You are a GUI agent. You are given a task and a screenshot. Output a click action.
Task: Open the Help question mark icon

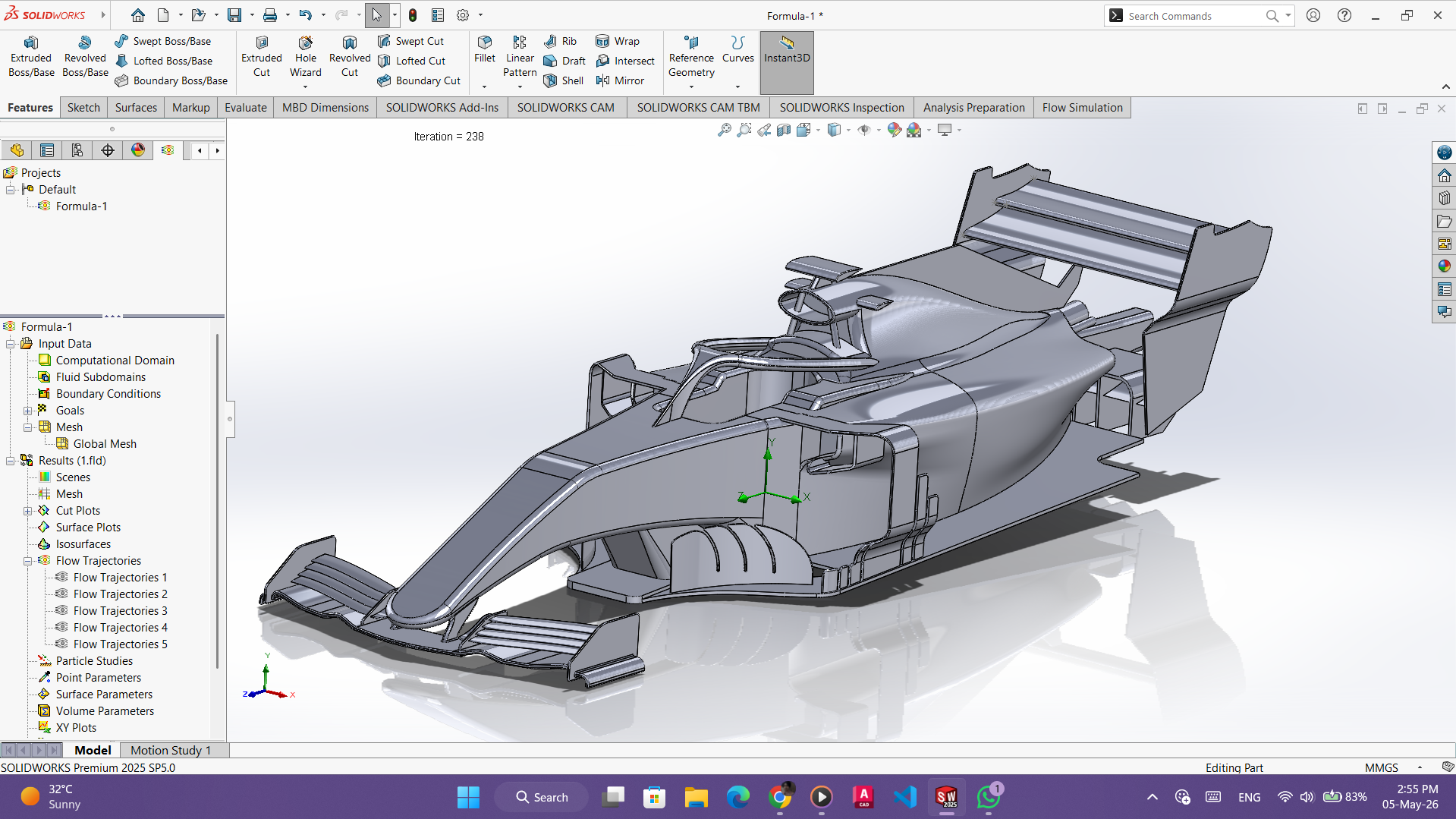point(1344,15)
